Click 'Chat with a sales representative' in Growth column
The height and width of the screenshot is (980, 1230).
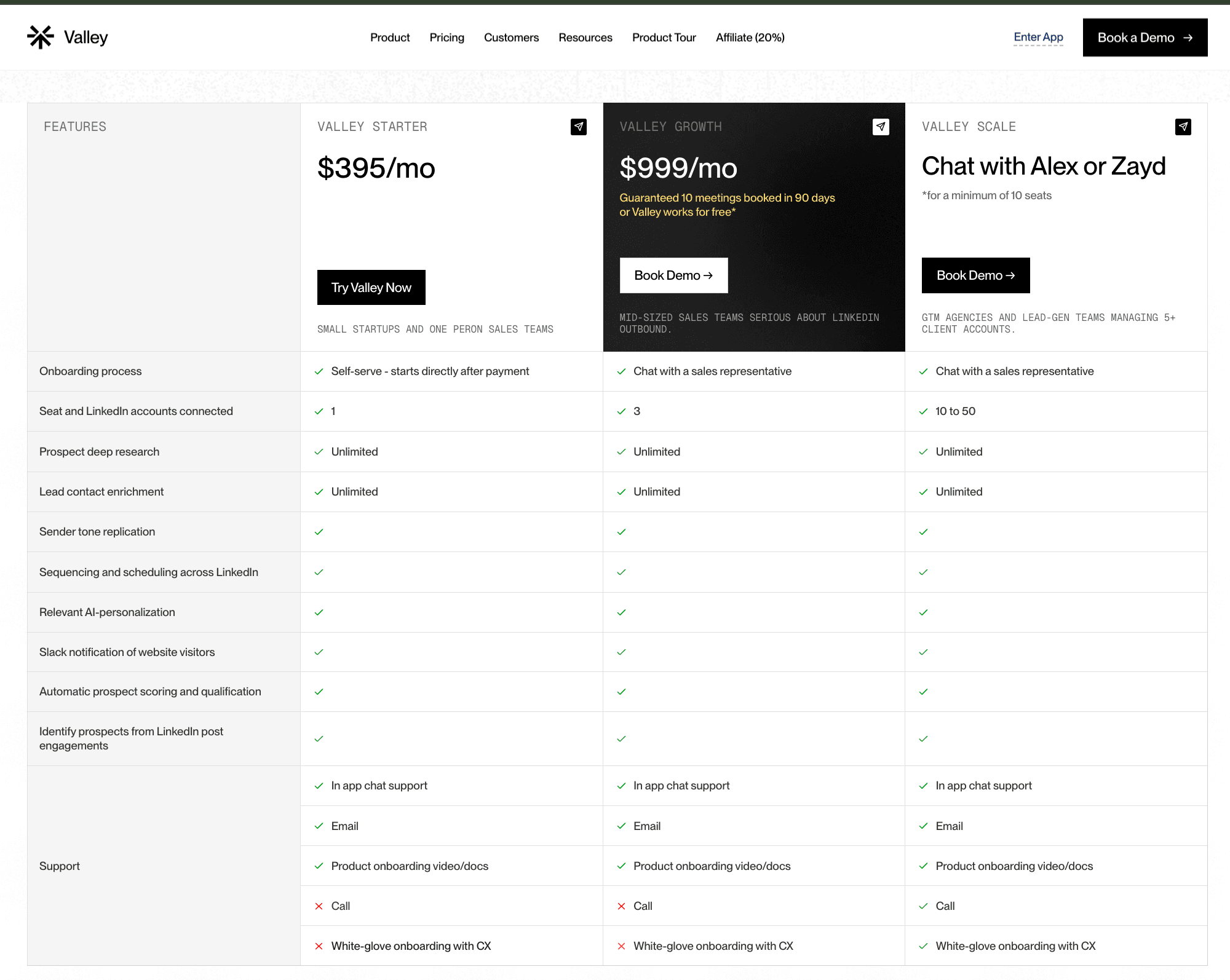pyautogui.click(x=712, y=371)
